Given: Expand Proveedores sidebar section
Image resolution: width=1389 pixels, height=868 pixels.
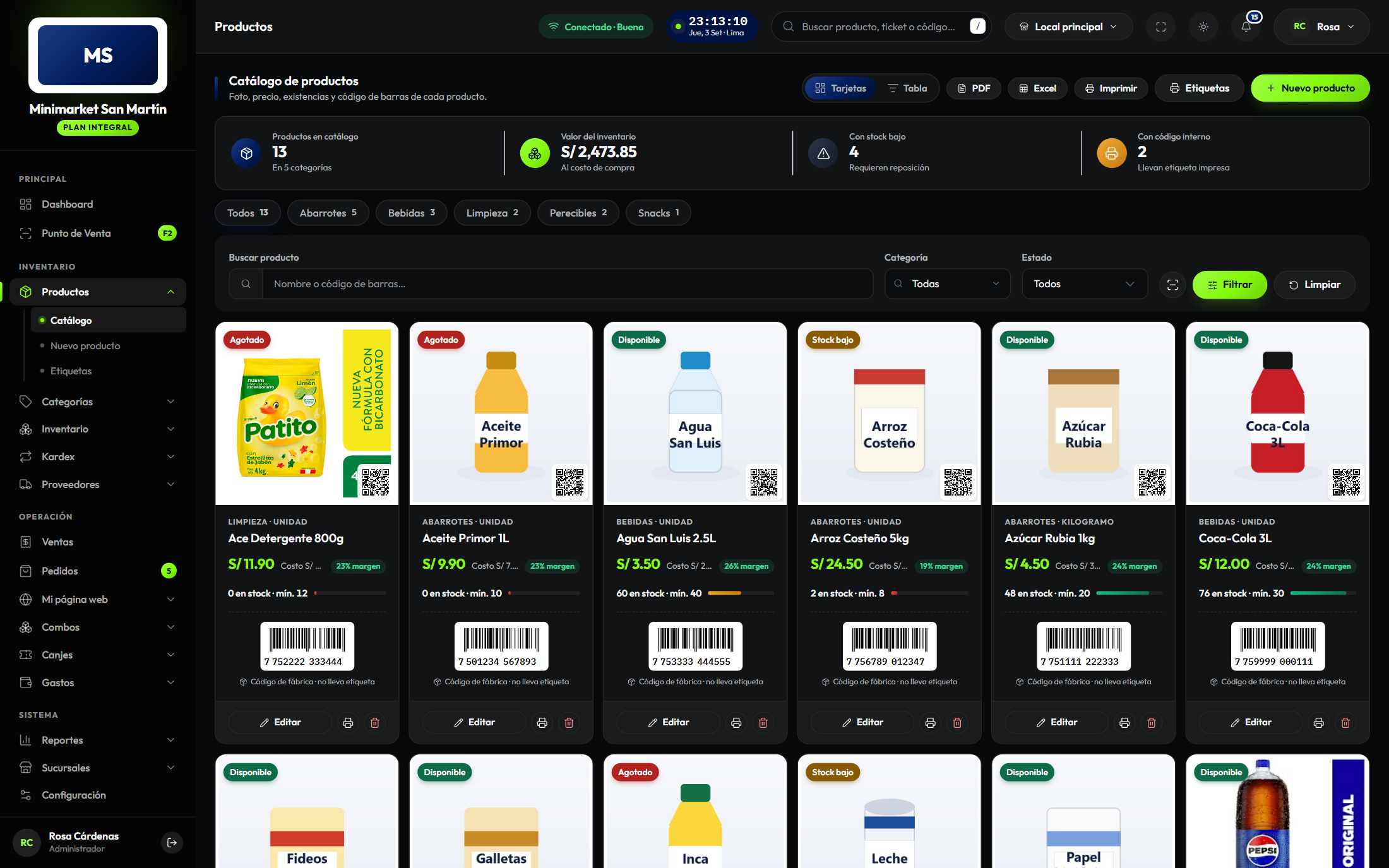Looking at the screenshot, I should tap(98, 484).
